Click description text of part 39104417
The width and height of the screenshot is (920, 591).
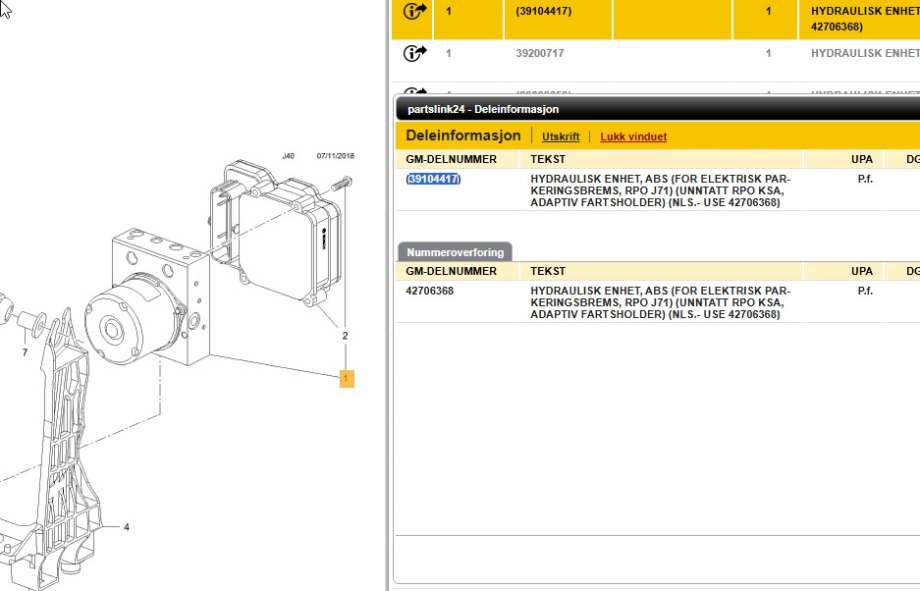click(661, 190)
